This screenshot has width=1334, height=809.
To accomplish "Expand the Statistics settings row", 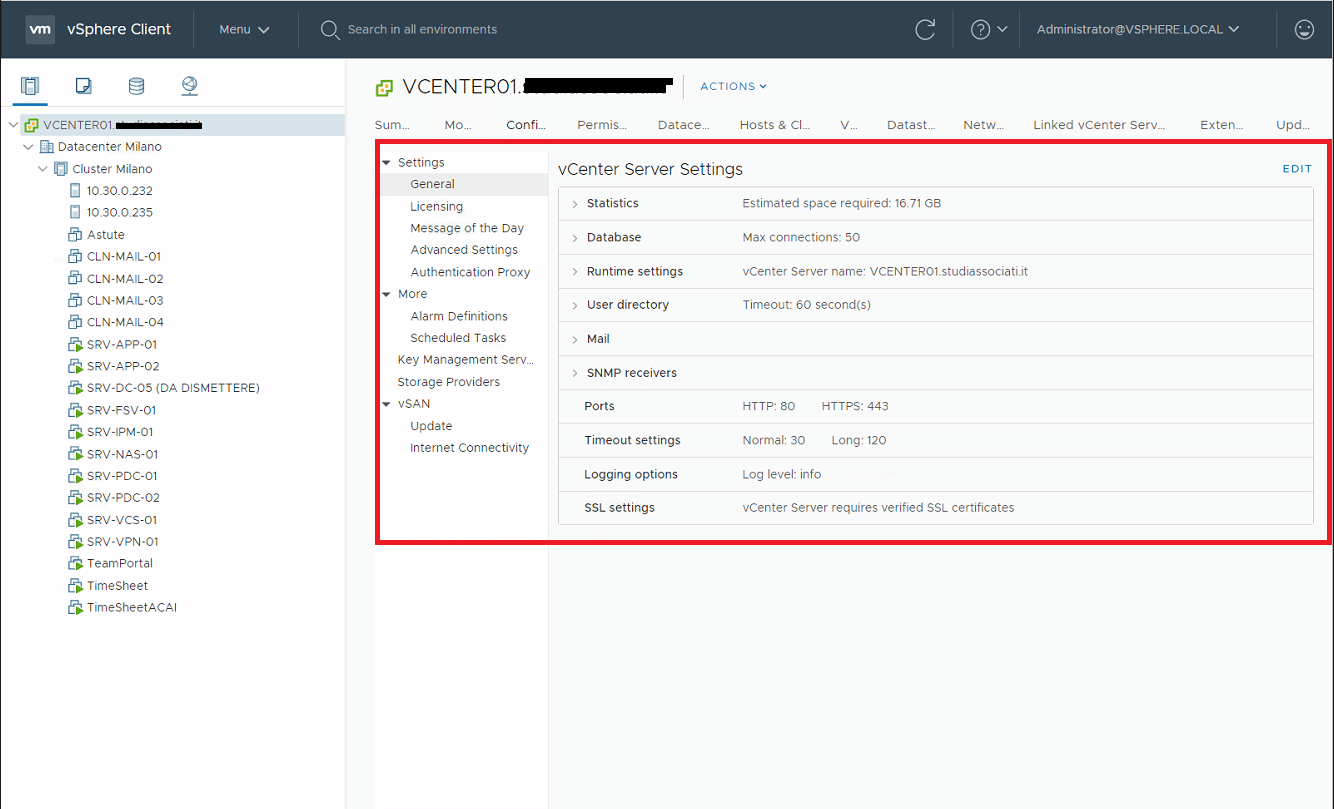I will [575, 204].
